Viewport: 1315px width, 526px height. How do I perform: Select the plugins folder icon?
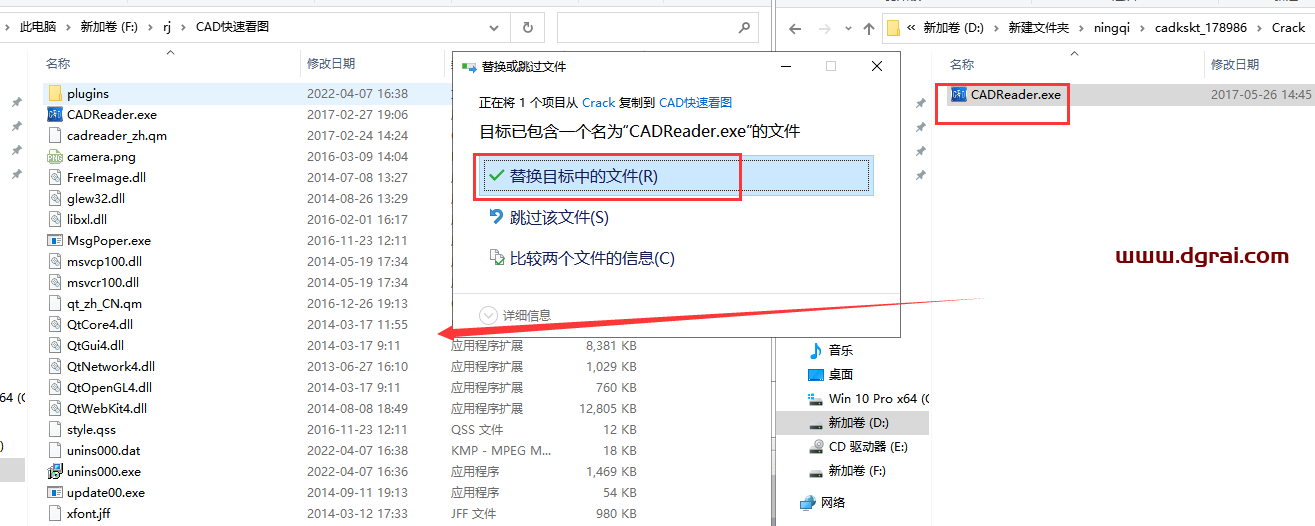(x=55, y=93)
